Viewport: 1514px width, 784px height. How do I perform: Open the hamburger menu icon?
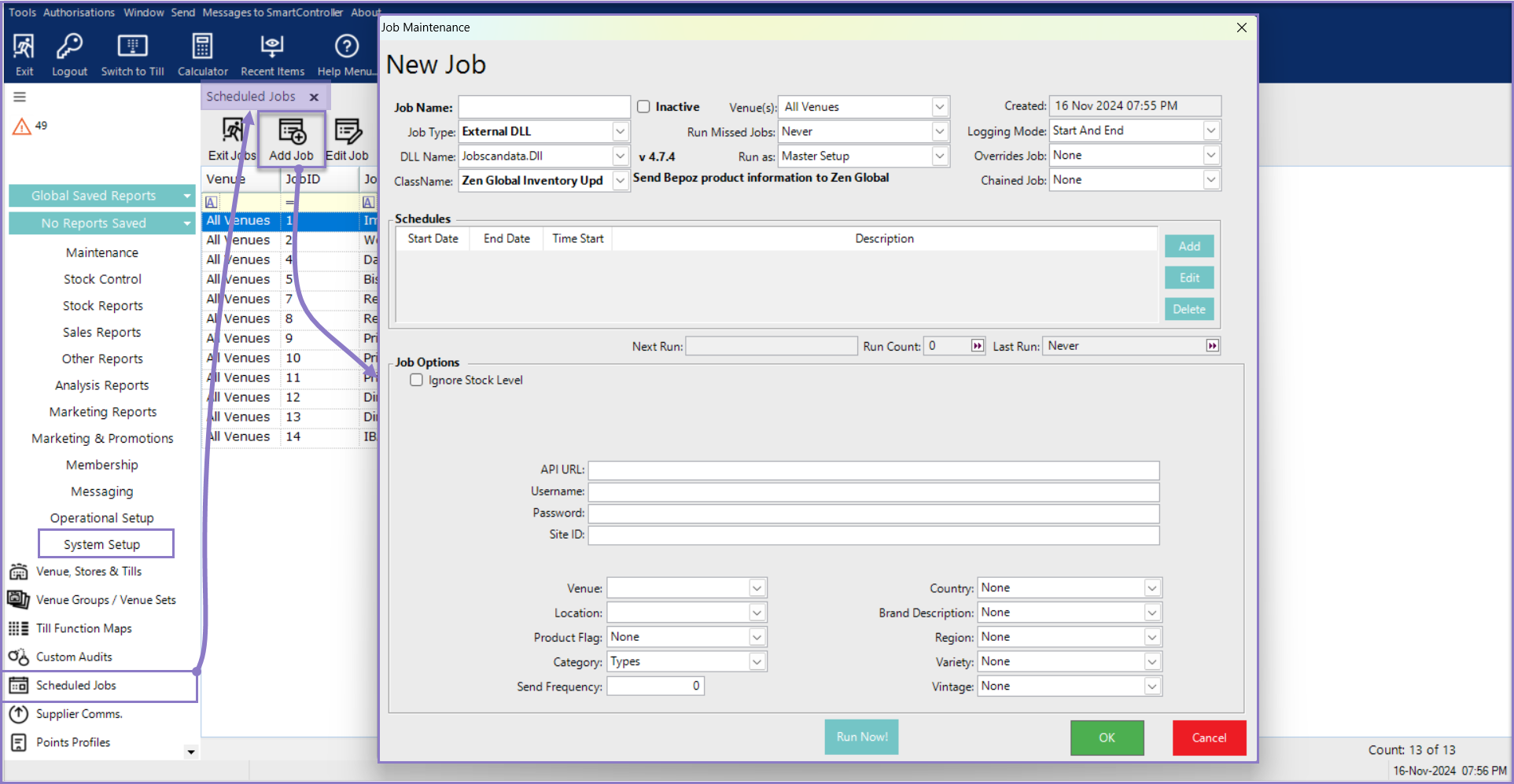click(20, 97)
